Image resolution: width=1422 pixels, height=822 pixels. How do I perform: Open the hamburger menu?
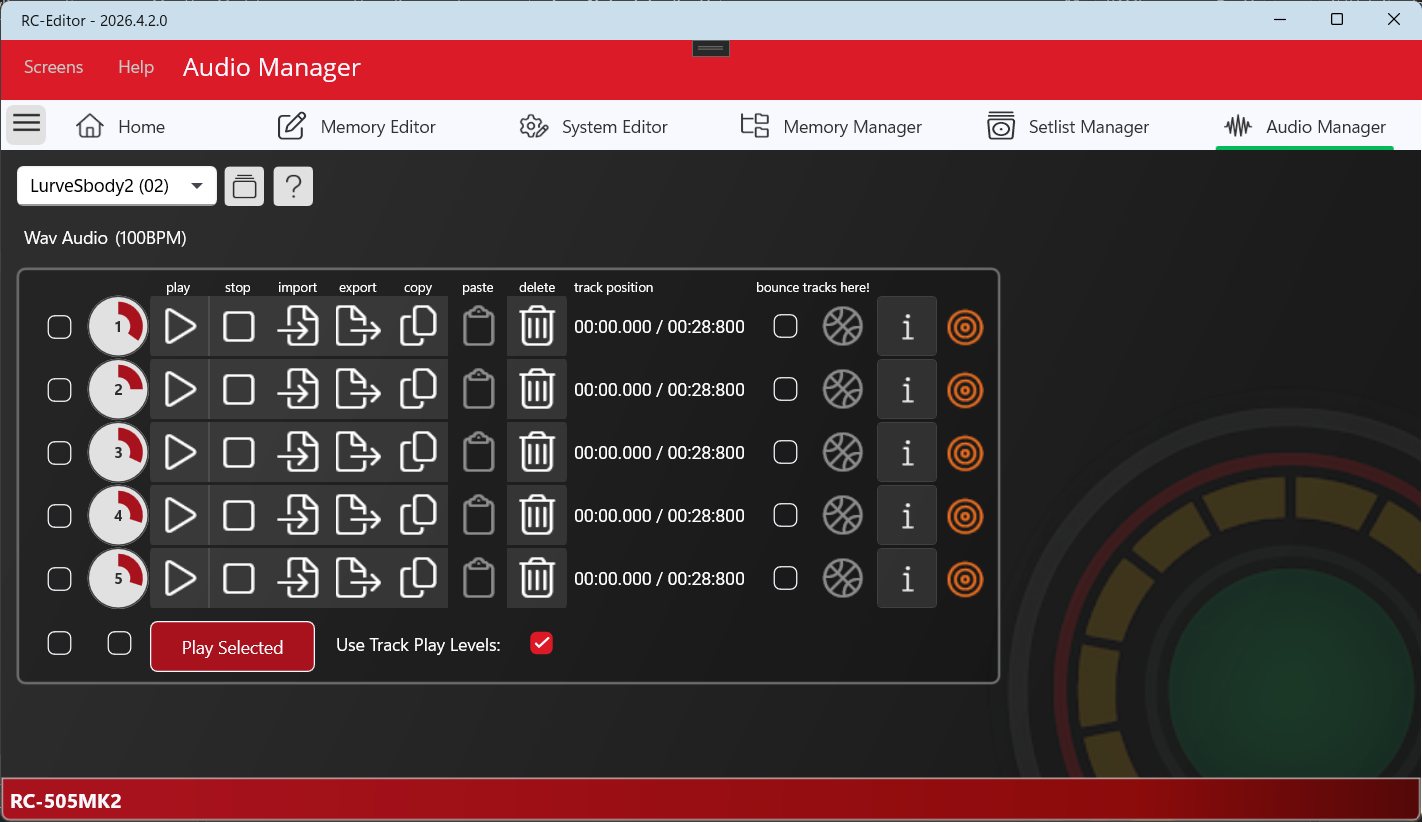27,124
